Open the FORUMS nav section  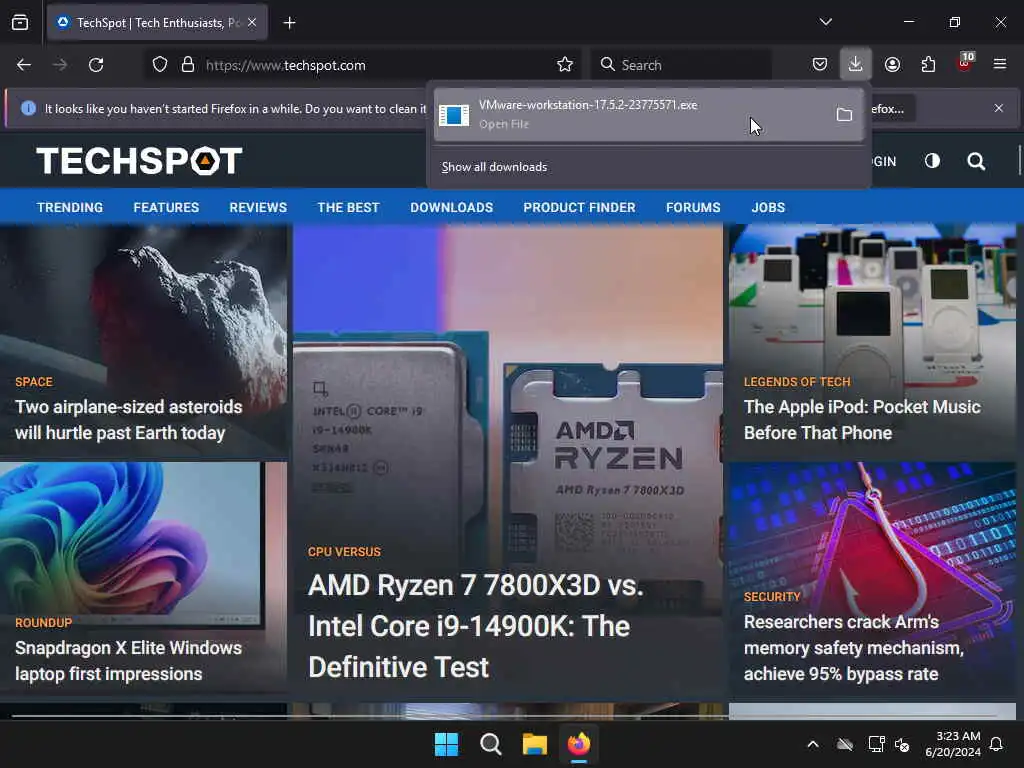click(x=693, y=208)
